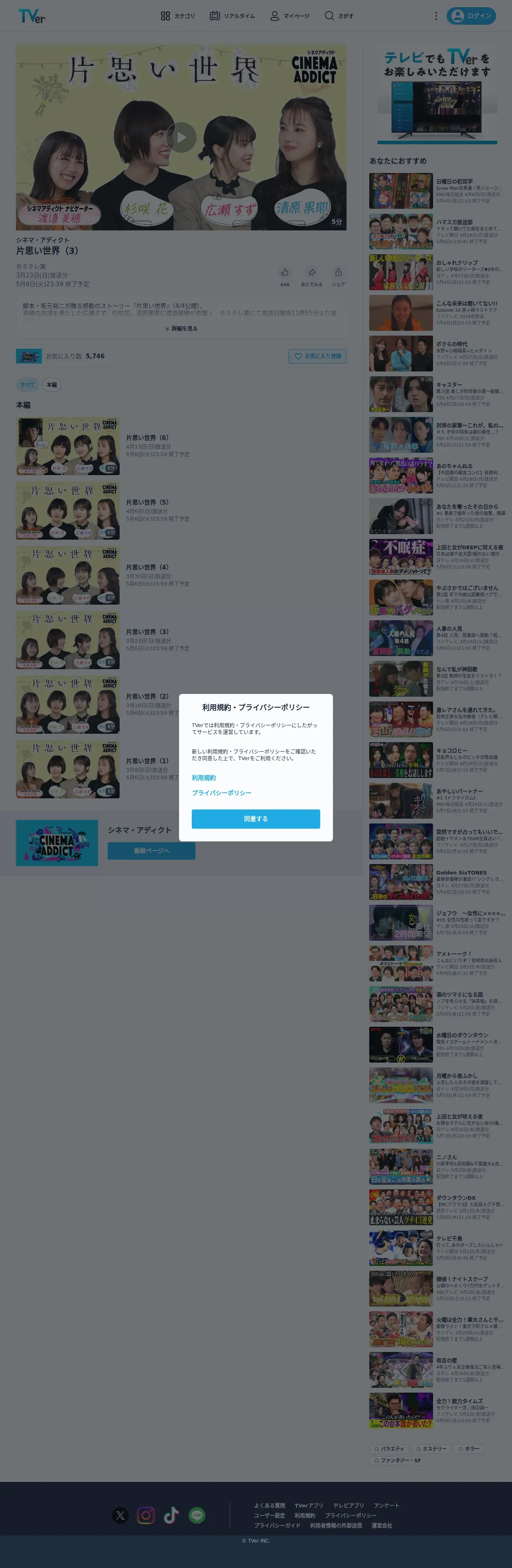512x1568 pixels.
Task: Click the TVer logo in the header
Action: point(32,16)
